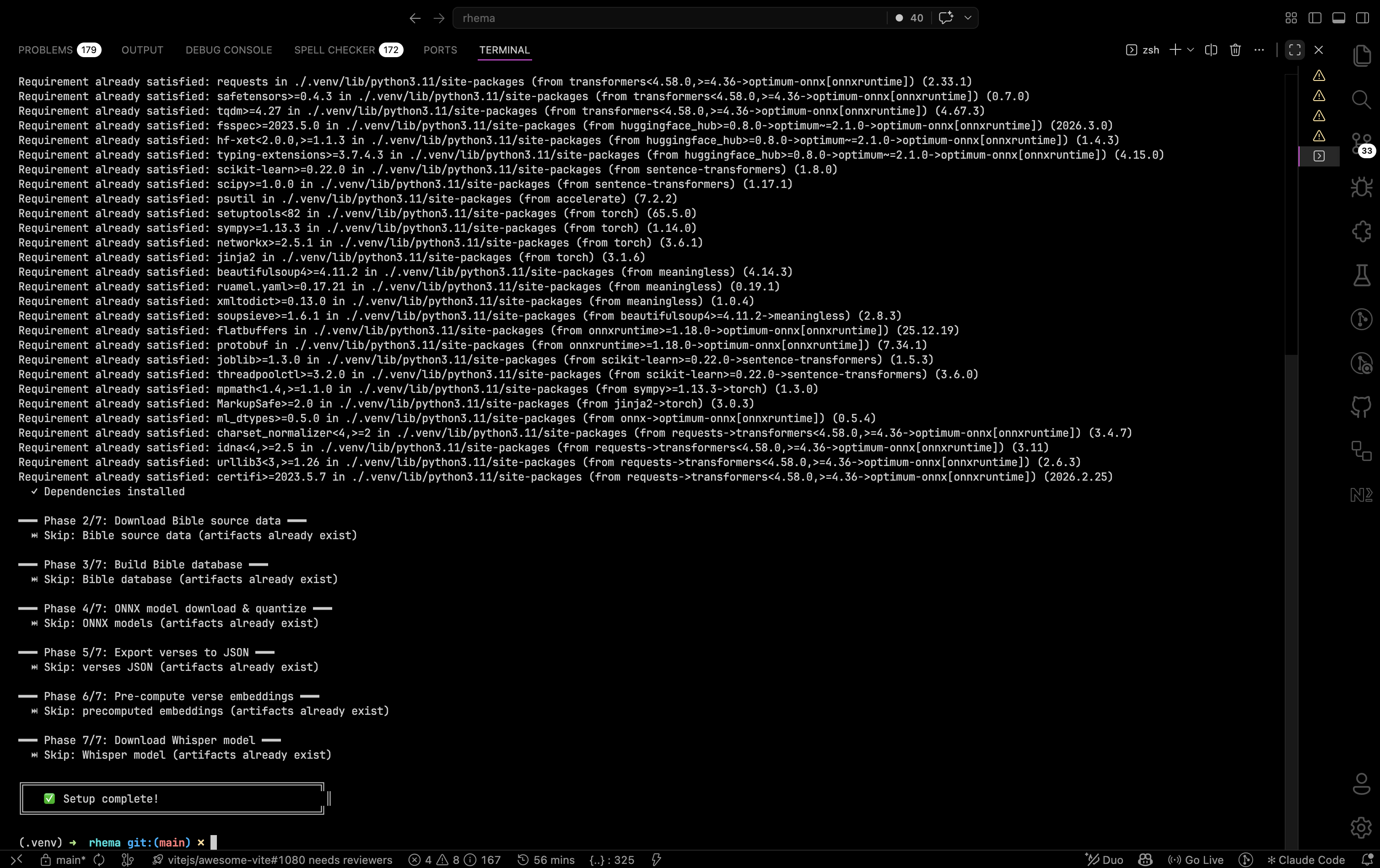Kill terminal with the trash icon
This screenshot has height=868, width=1380.
[x=1235, y=50]
